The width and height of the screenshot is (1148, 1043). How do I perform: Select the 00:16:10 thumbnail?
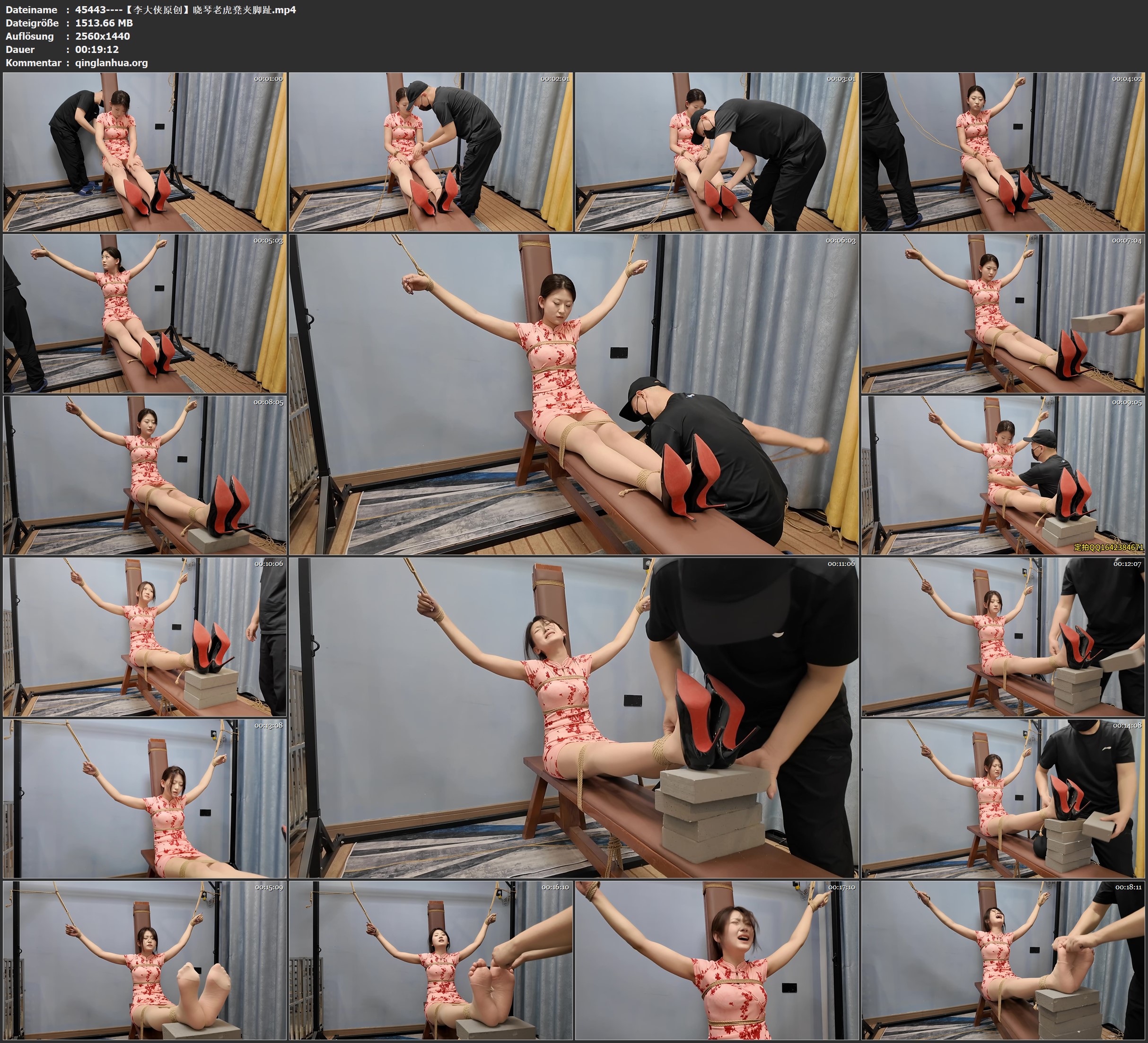(431, 960)
